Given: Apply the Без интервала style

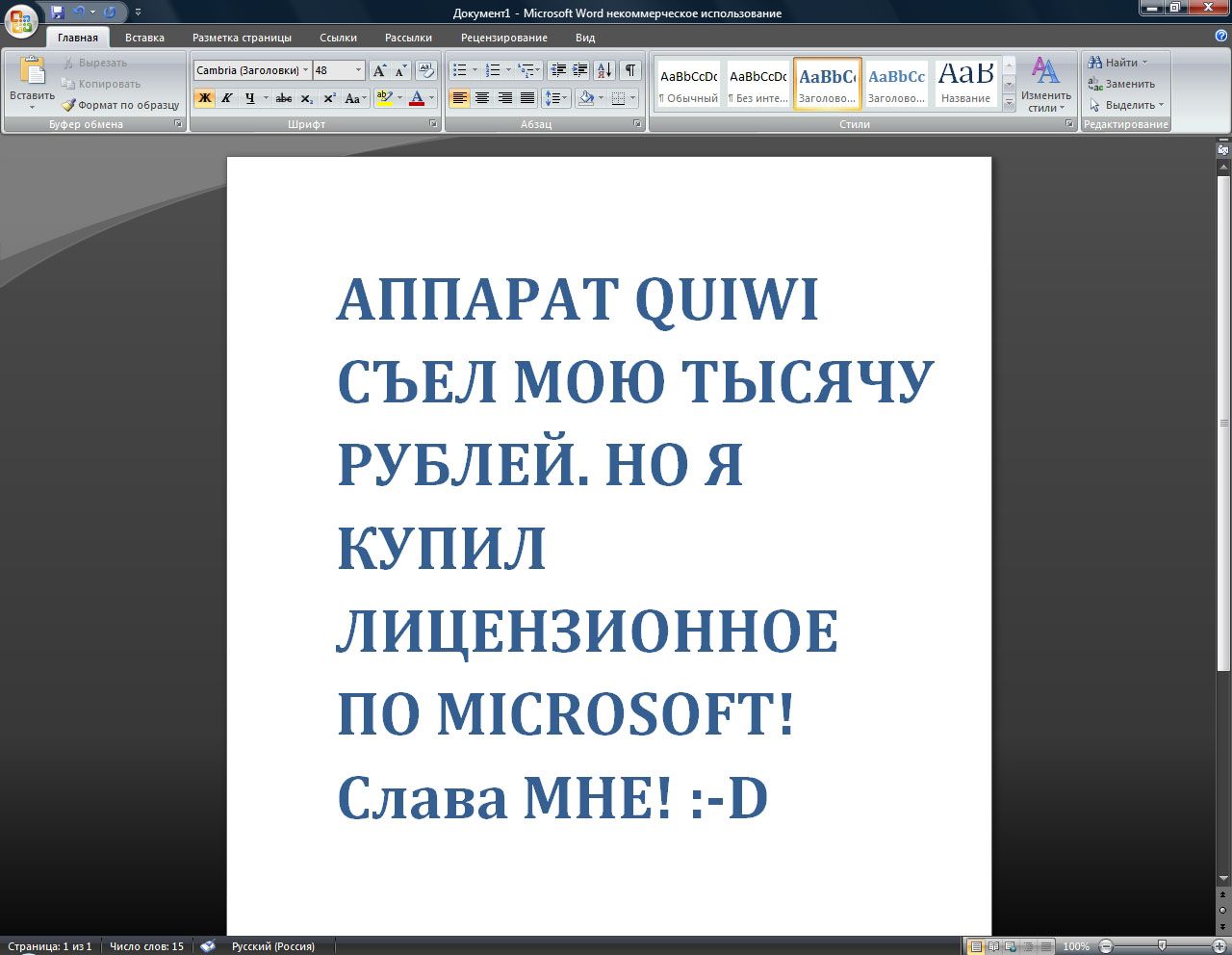Looking at the screenshot, I should pyautogui.click(x=757, y=85).
